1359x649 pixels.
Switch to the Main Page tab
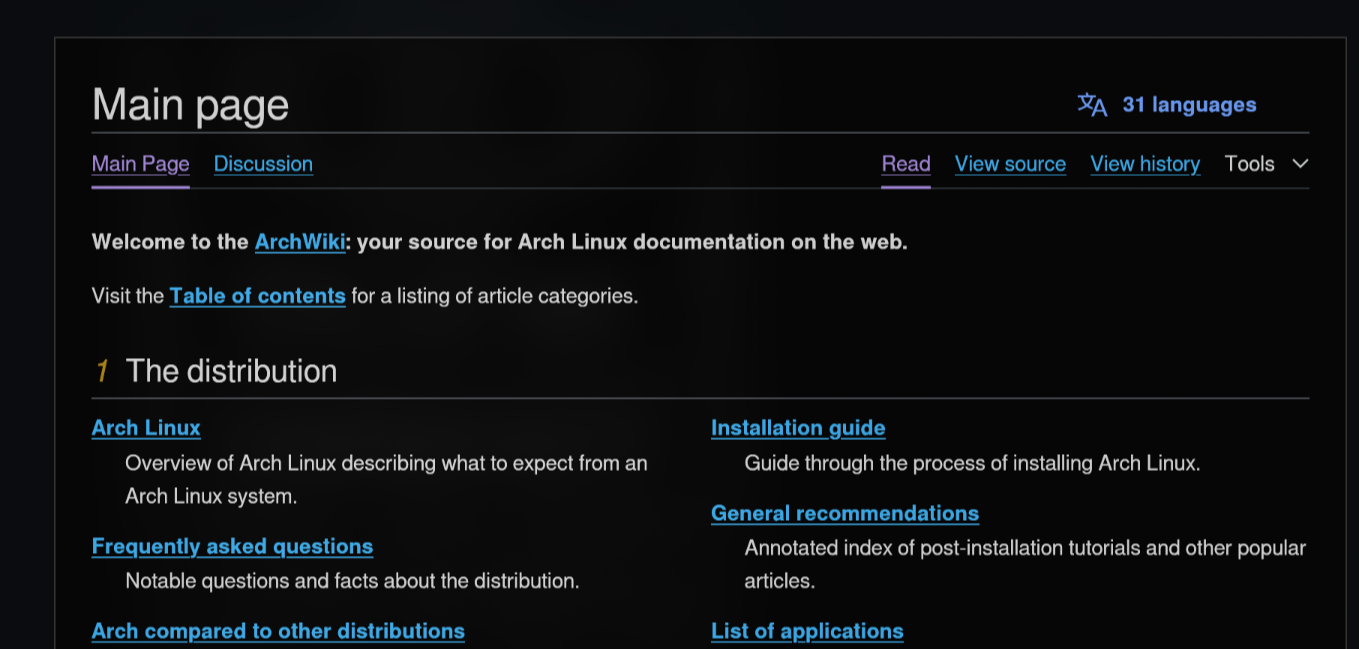(x=140, y=164)
